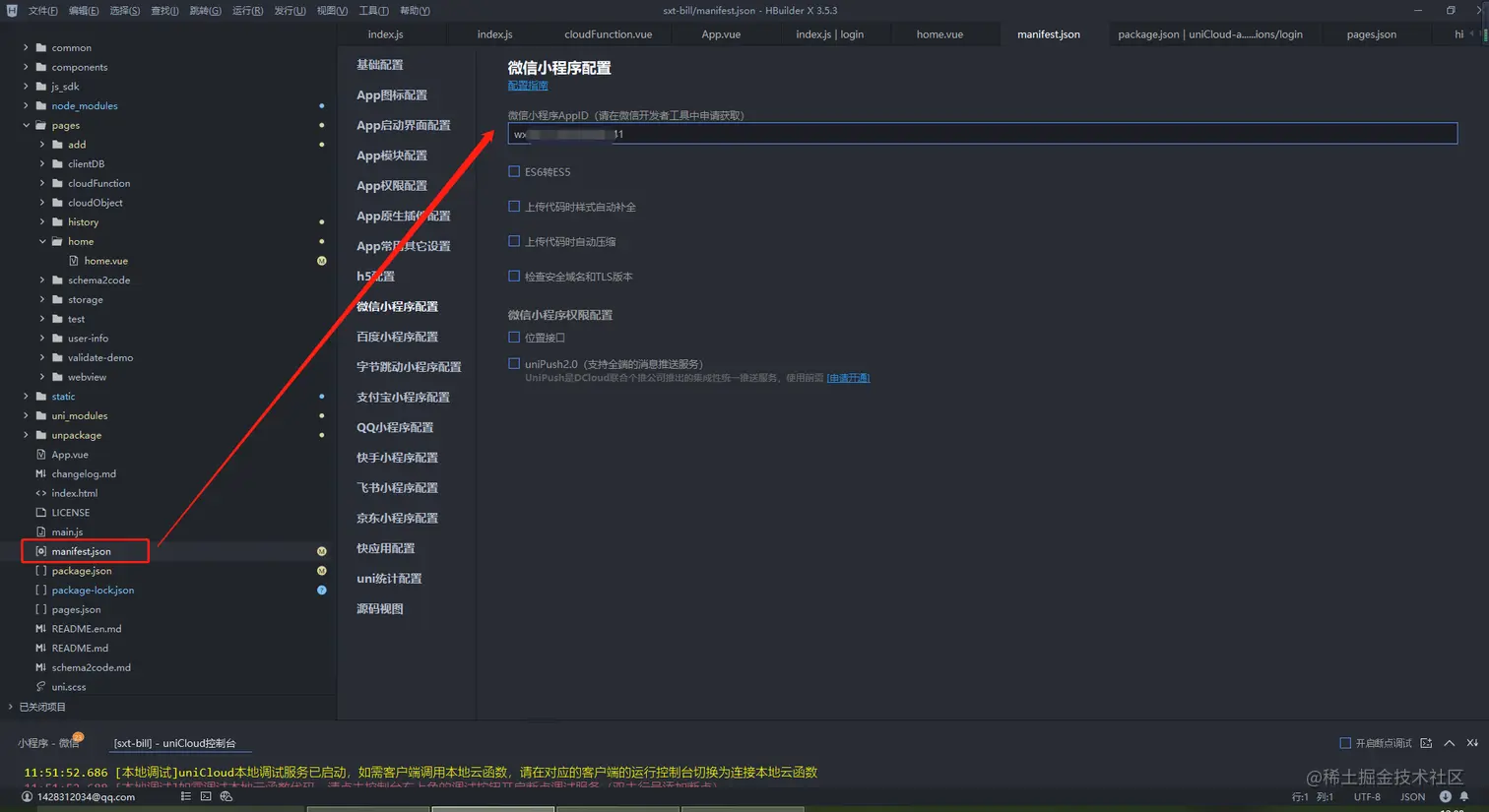Open the App图标配置 section
The image size is (1489, 812).
[392, 95]
